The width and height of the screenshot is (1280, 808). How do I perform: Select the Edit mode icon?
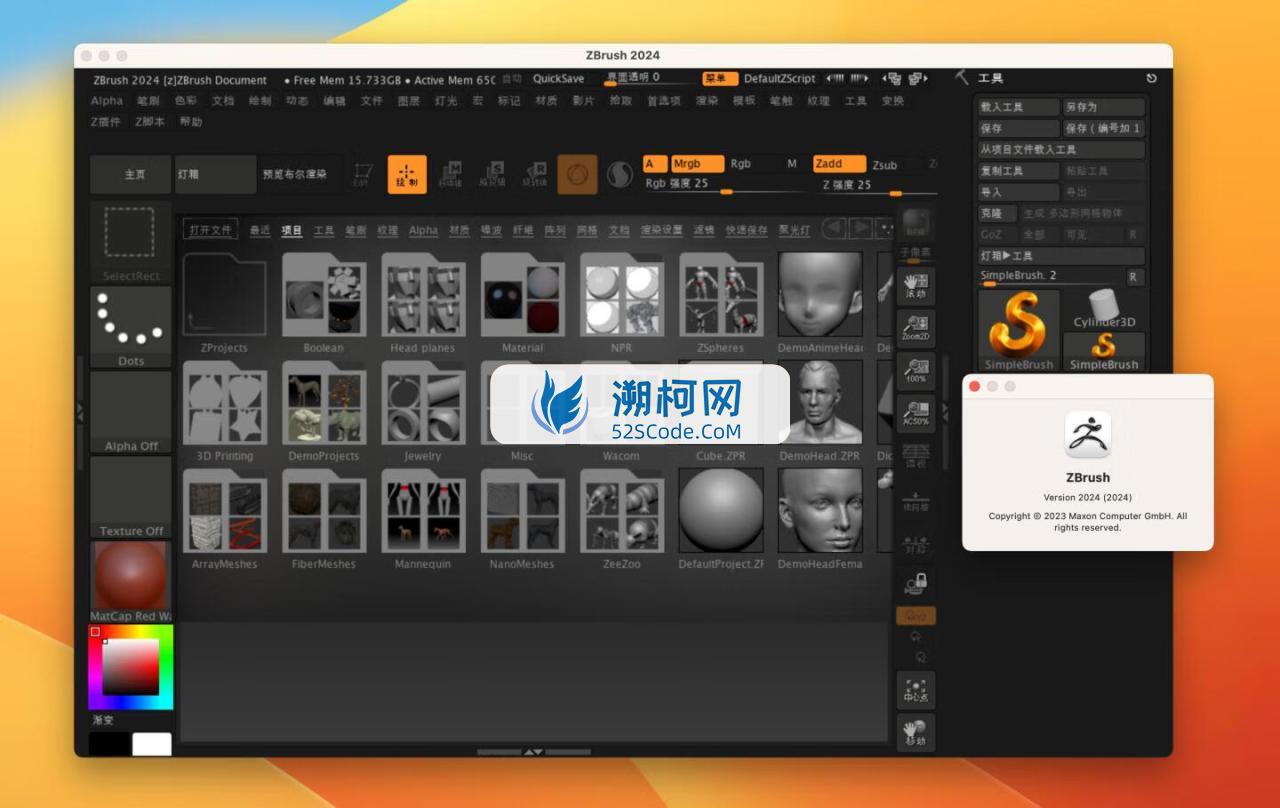(364, 174)
